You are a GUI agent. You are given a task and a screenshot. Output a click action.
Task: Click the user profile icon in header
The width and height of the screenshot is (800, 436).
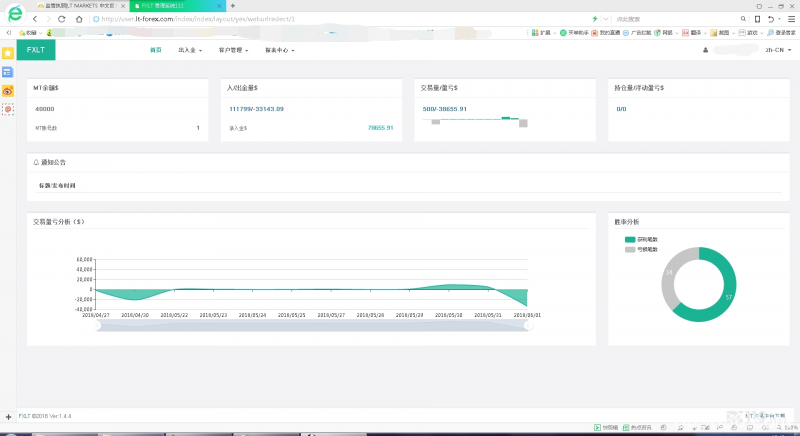point(706,50)
